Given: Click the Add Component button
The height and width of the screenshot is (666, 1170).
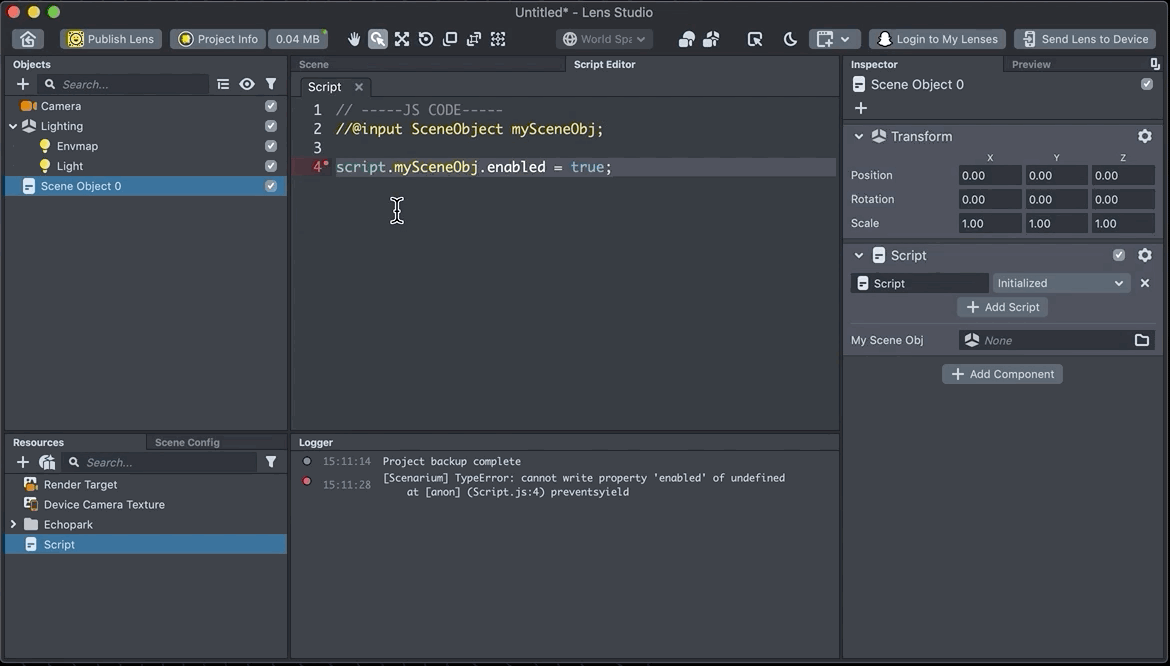Looking at the screenshot, I should pyautogui.click(x=1002, y=374).
